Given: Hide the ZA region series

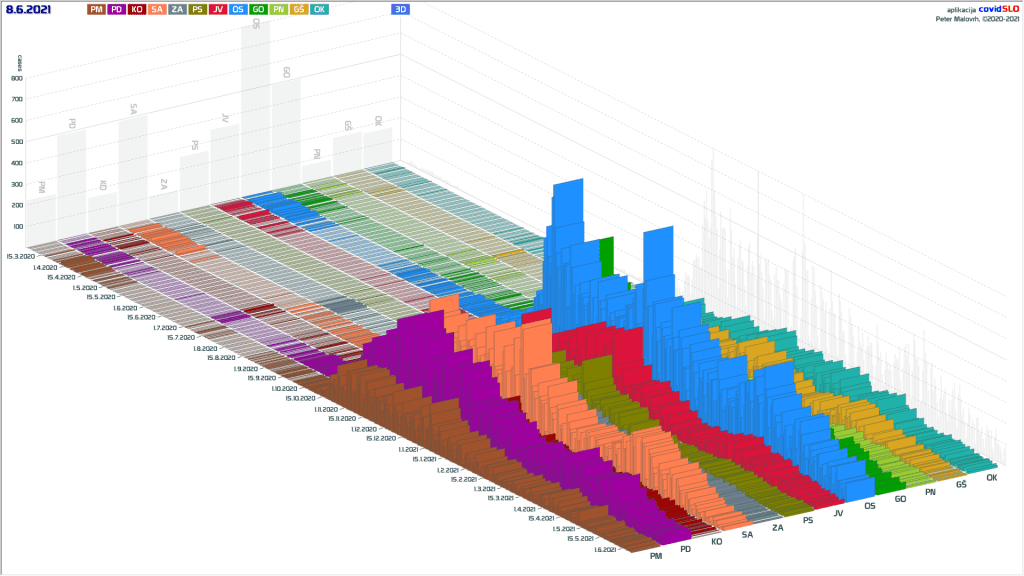Looking at the screenshot, I should click(x=177, y=9).
